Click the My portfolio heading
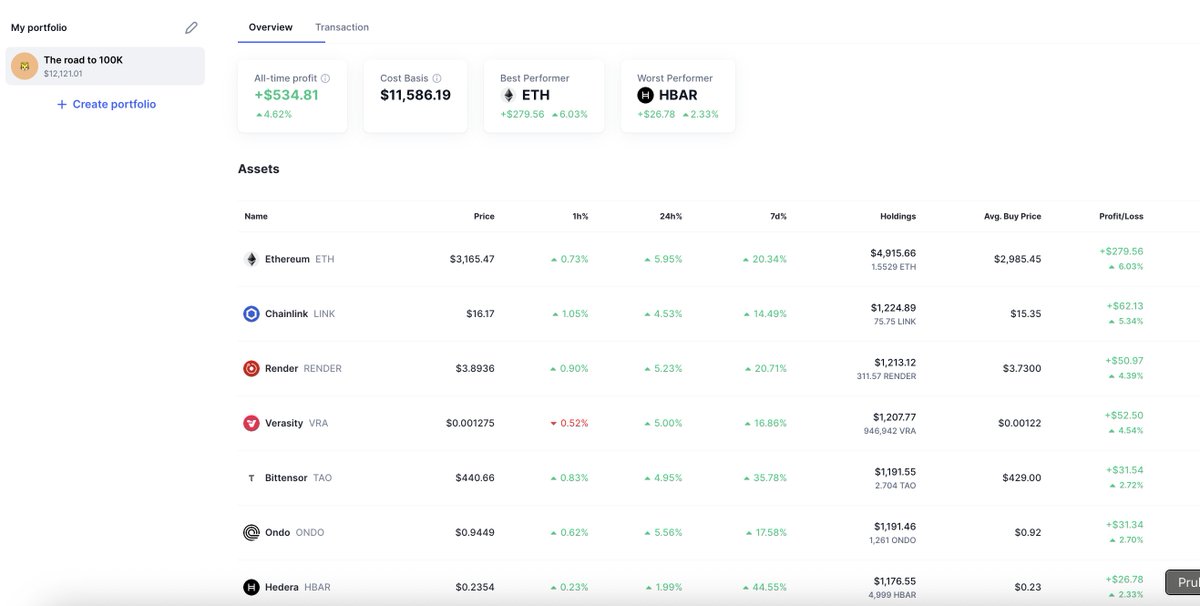 tap(39, 28)
